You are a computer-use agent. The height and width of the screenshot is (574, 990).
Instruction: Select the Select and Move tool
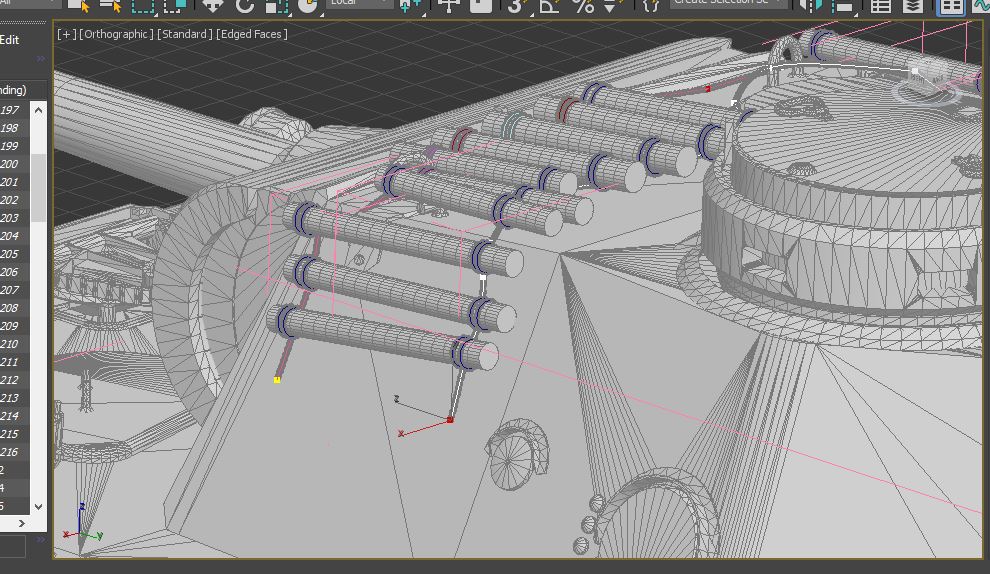(x=212, y=5)
